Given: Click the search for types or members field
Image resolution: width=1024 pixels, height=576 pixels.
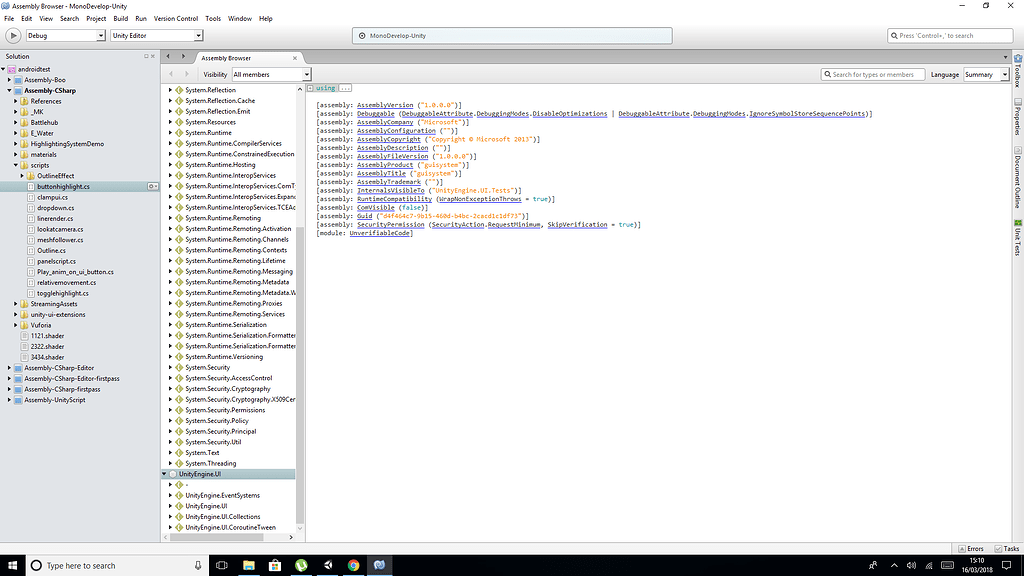Looking at the screenshot, I should 872,74.
